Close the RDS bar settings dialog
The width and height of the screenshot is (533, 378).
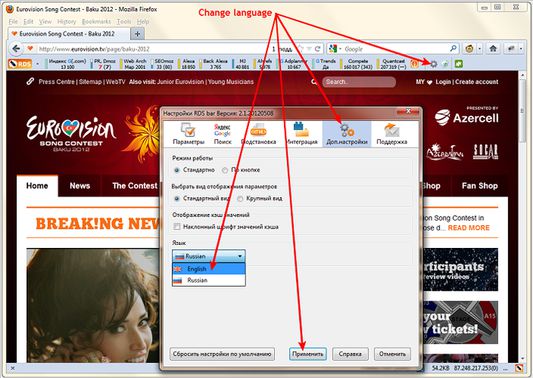pos(408,111)
